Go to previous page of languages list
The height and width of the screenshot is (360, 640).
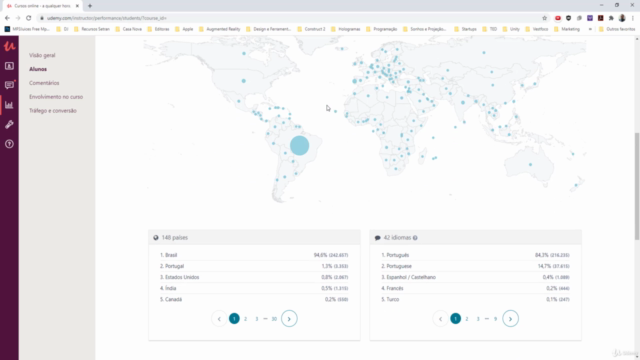[x=440, y=319]
